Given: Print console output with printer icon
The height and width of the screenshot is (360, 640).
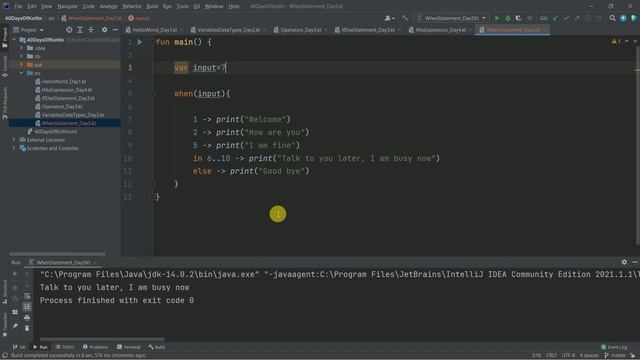Looking at the screenshot, I should [x=27, y=318].
